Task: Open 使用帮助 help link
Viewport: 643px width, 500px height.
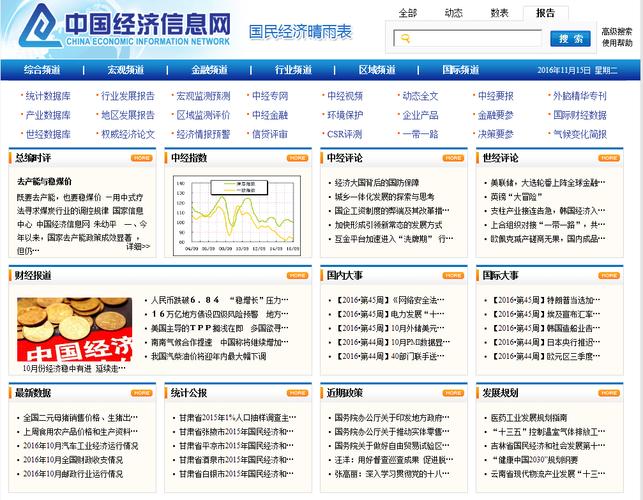Action: coord(617,43)
